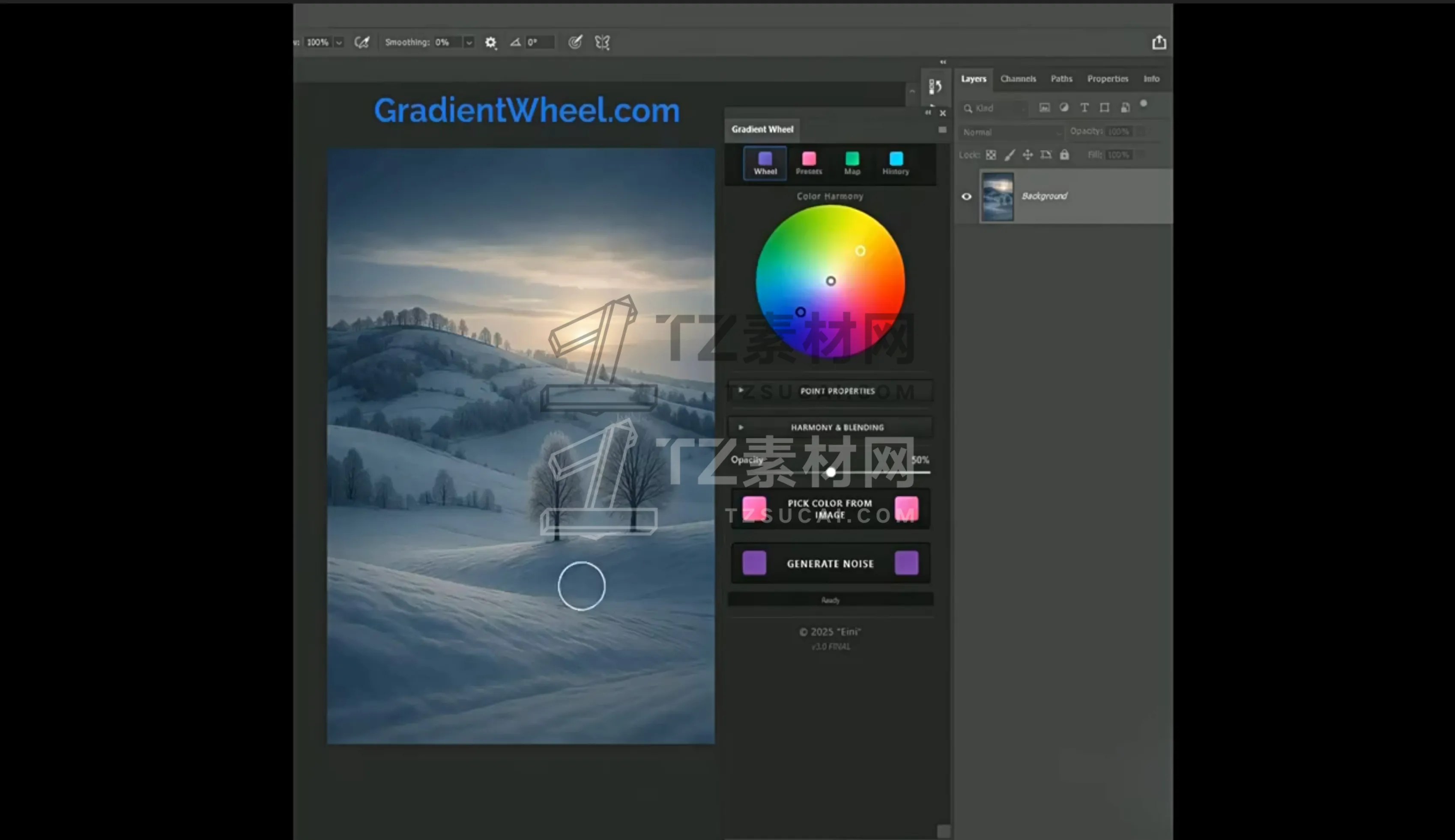
Task: Select the Background layer thumbnail
Action: point(997,197)
